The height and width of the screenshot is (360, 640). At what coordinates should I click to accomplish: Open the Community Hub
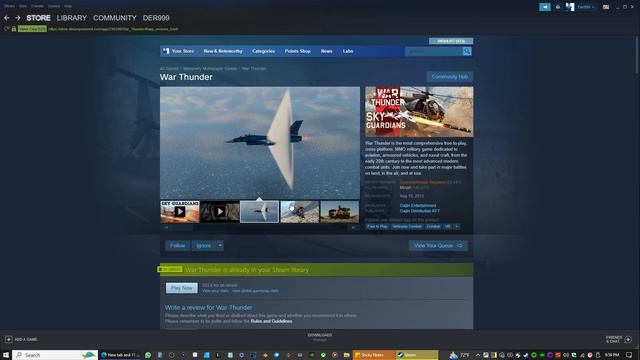click(x=450, y=77)
